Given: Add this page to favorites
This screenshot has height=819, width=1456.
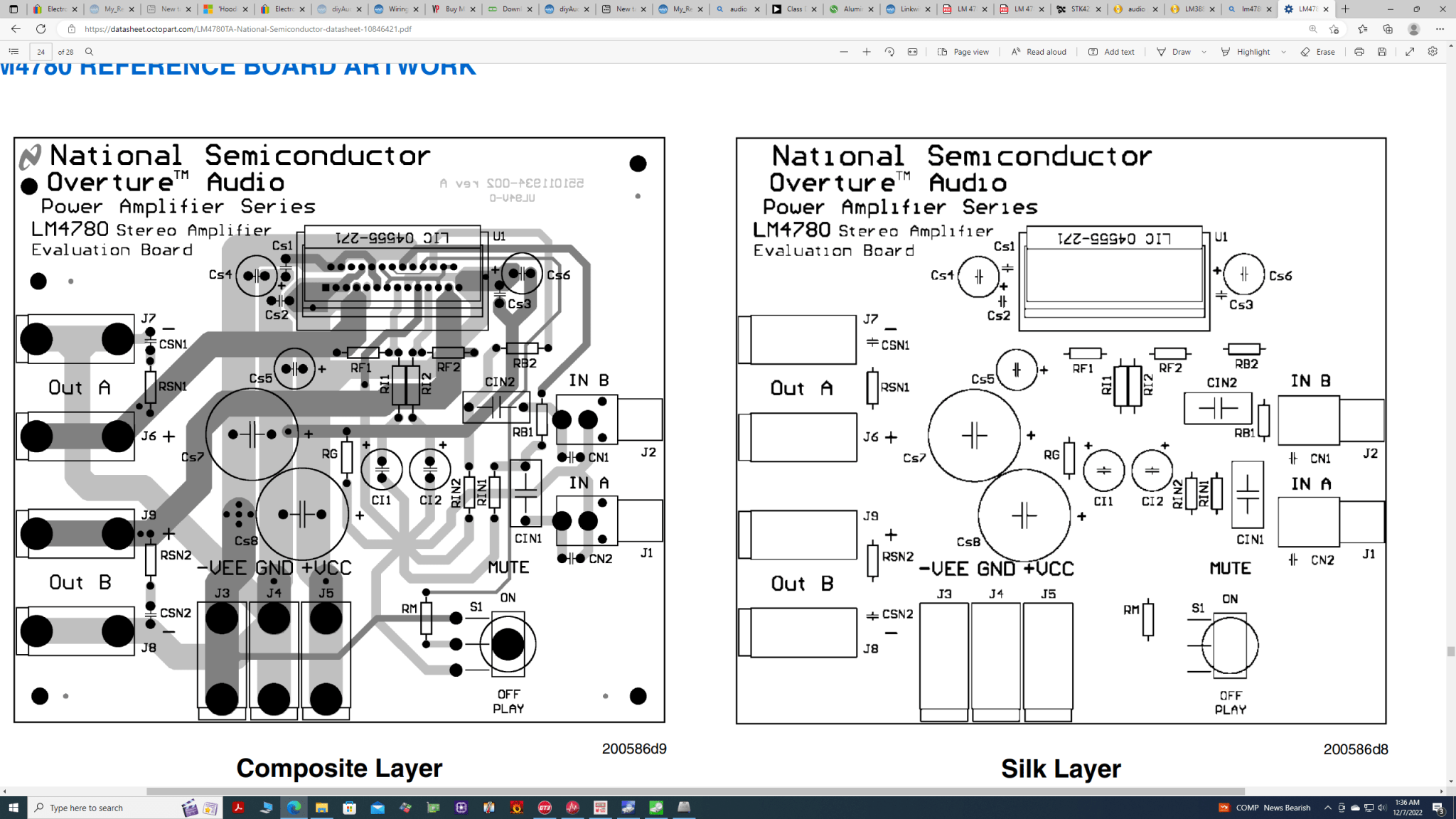Looking at the screenshot, I should pos(1334,29).
